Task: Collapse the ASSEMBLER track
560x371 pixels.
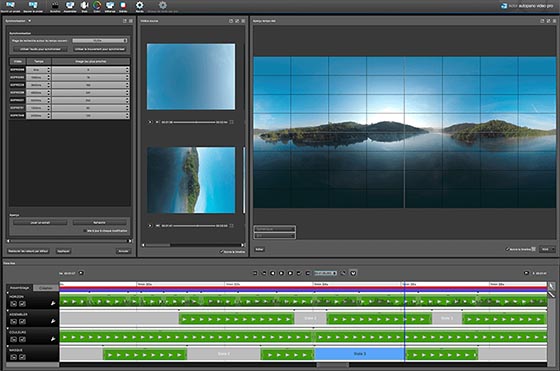Action: (x=8, y=311)
